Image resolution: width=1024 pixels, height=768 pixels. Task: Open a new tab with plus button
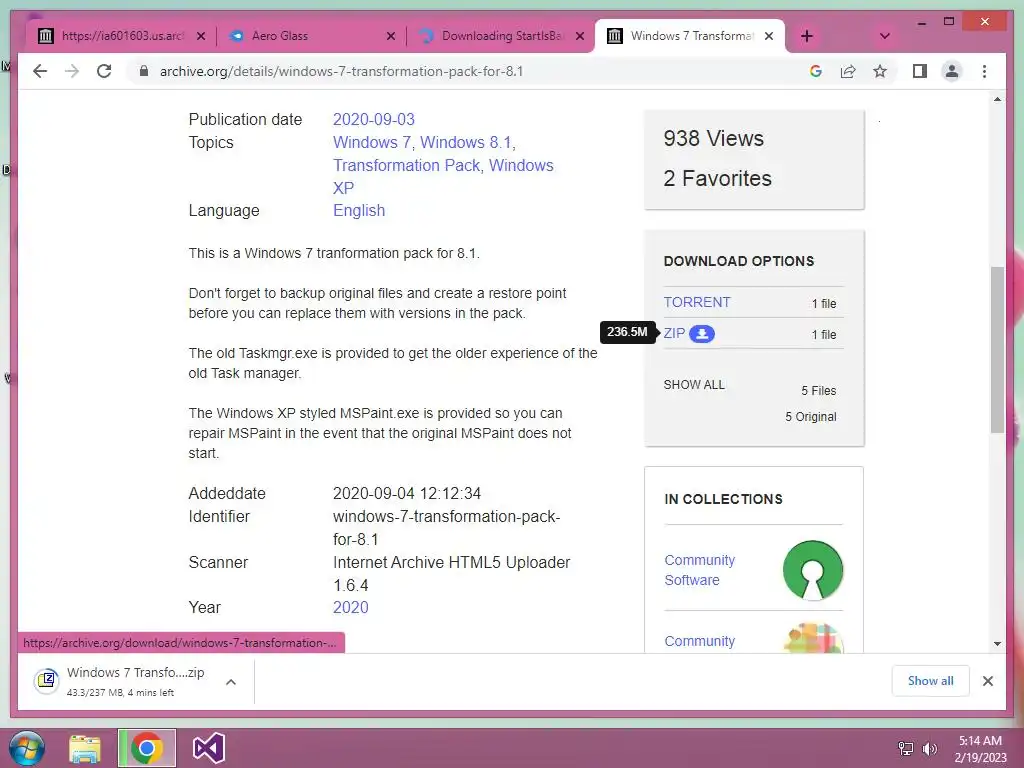click(x=807, y=36)
